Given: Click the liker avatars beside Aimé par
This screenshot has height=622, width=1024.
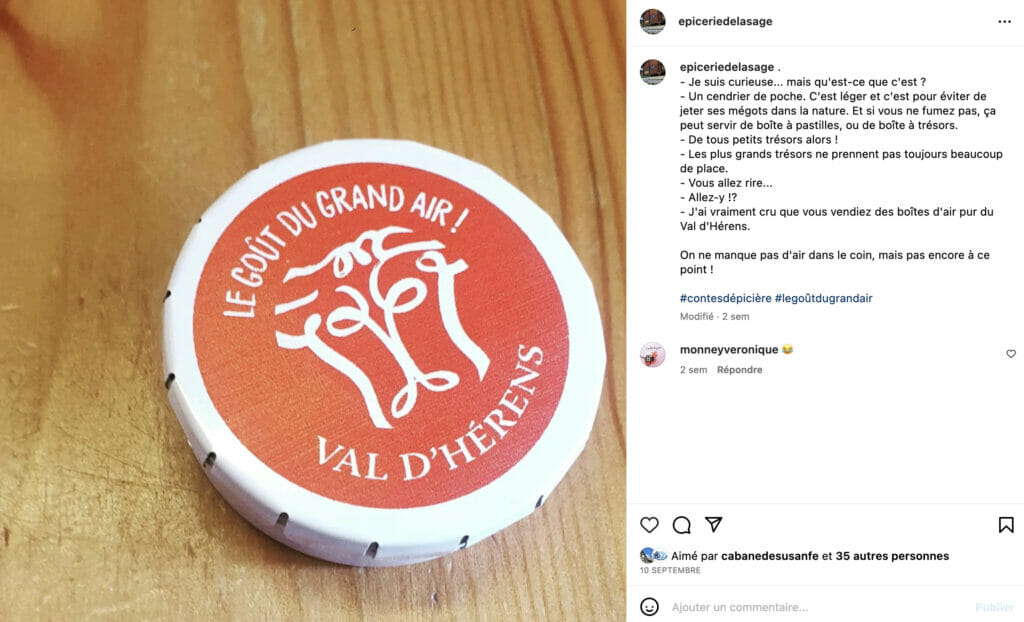Looking at the screenshot, I should (653, 555).
